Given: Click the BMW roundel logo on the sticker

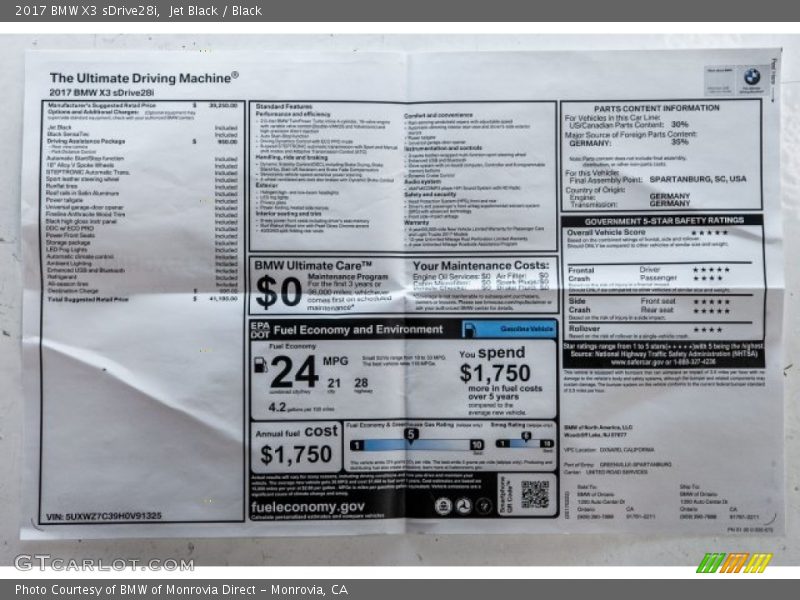Looking at the screenshot, I should click(x=752, y=78).
